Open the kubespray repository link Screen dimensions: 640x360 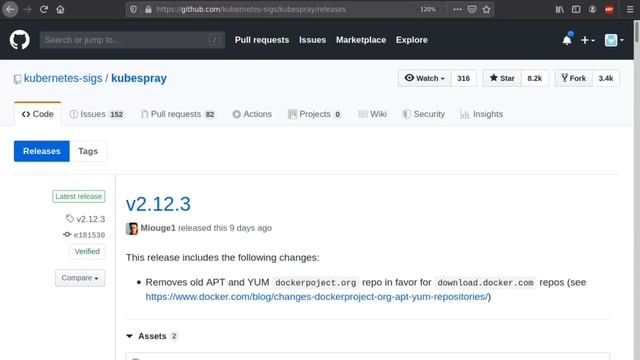coord(139,78)
